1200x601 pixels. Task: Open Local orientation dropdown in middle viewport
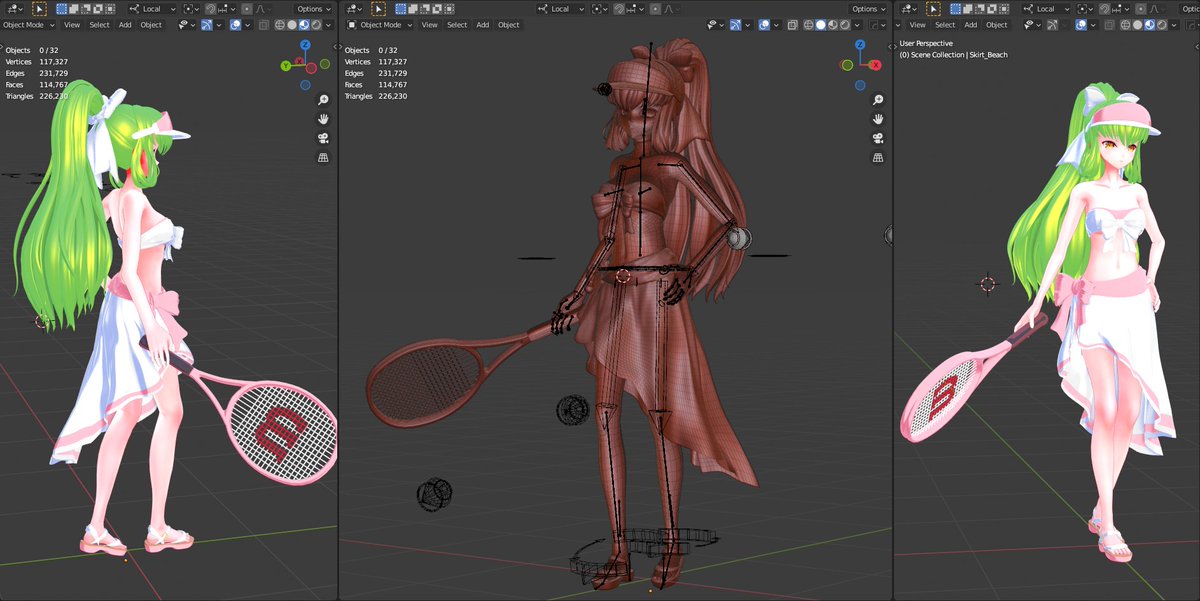click(x=561, y=9)
